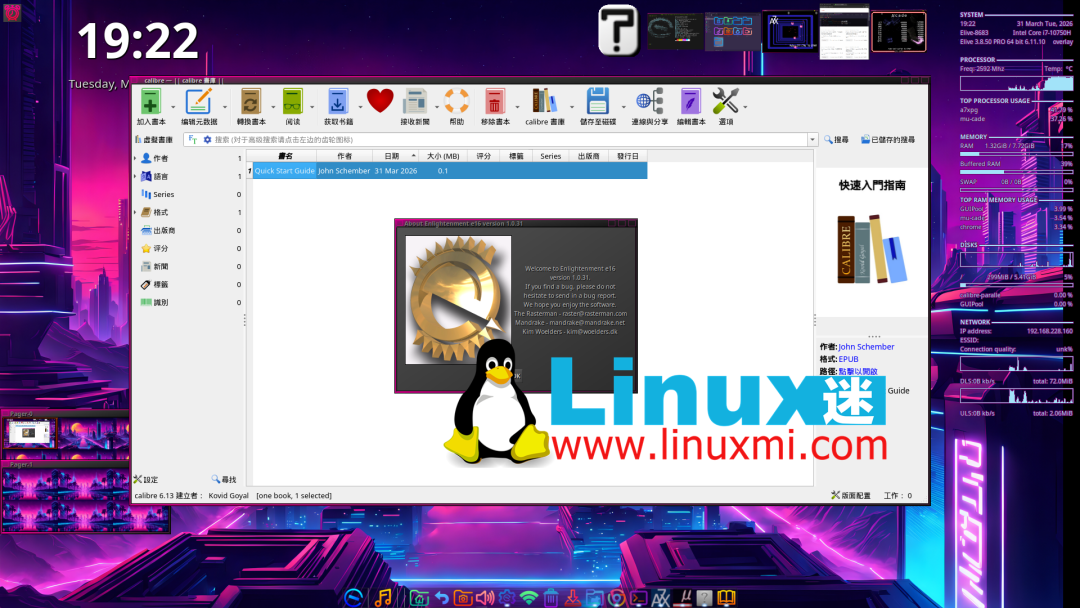
Task: Sort by the 作者 column header
Action: pyautogui.click(x=344, y=156)
